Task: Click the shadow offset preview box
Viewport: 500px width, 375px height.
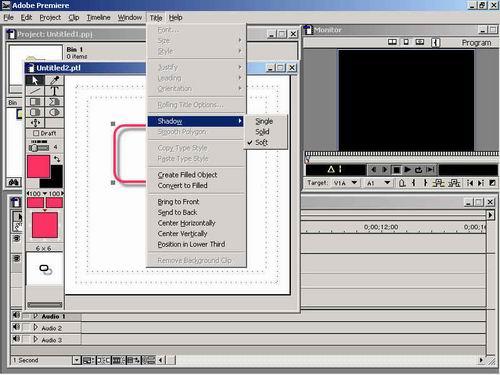Action: pyautogui.click(x=45, y=269)
